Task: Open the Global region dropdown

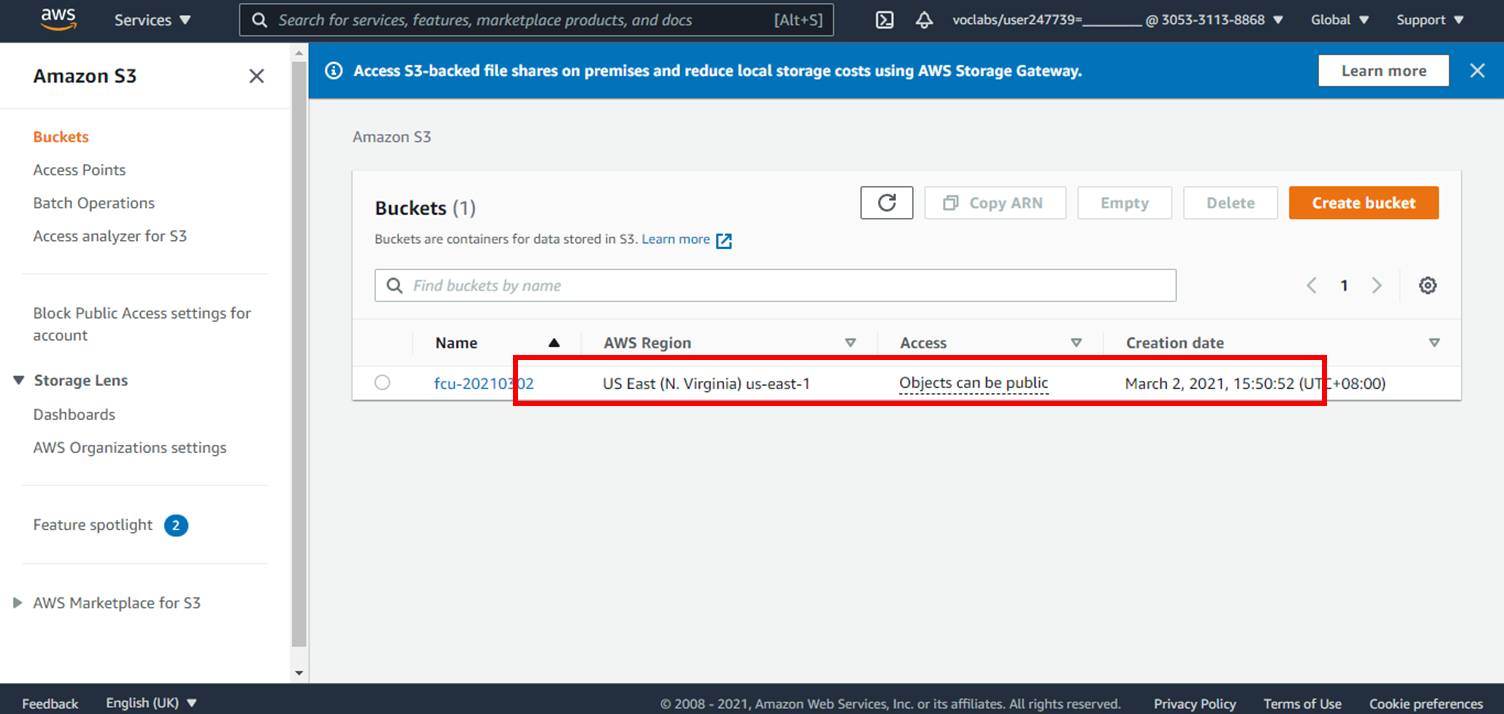Action: (1339, 20)
